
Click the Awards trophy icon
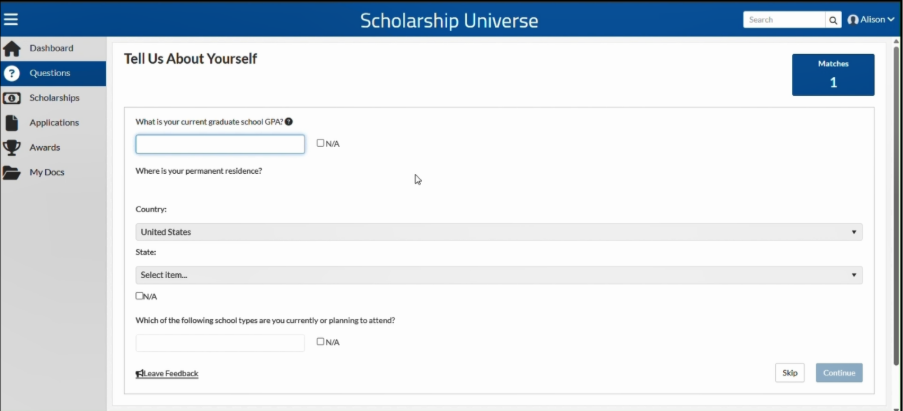[x=12, y=148]
